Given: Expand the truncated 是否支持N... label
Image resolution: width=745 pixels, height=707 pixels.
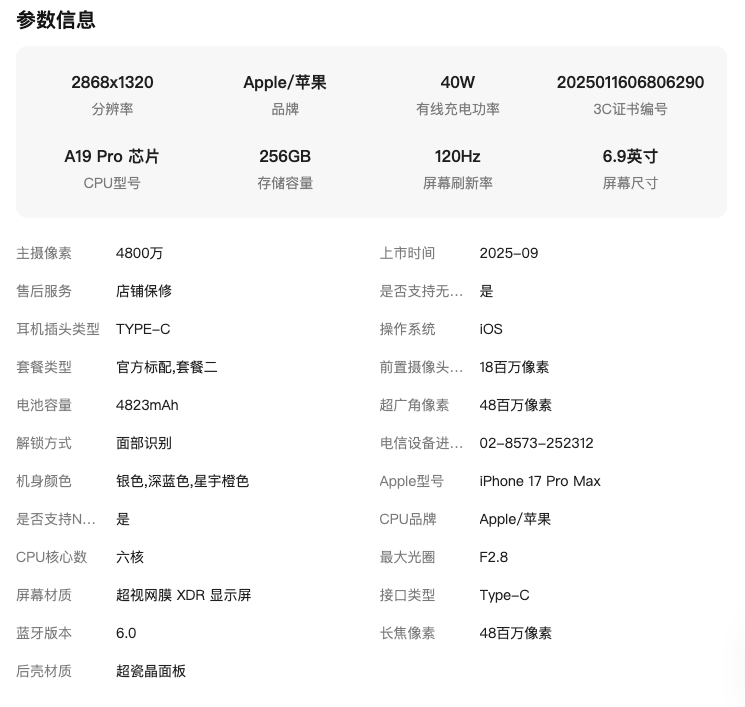Looking at the screenshot, I should click(56, 519).
